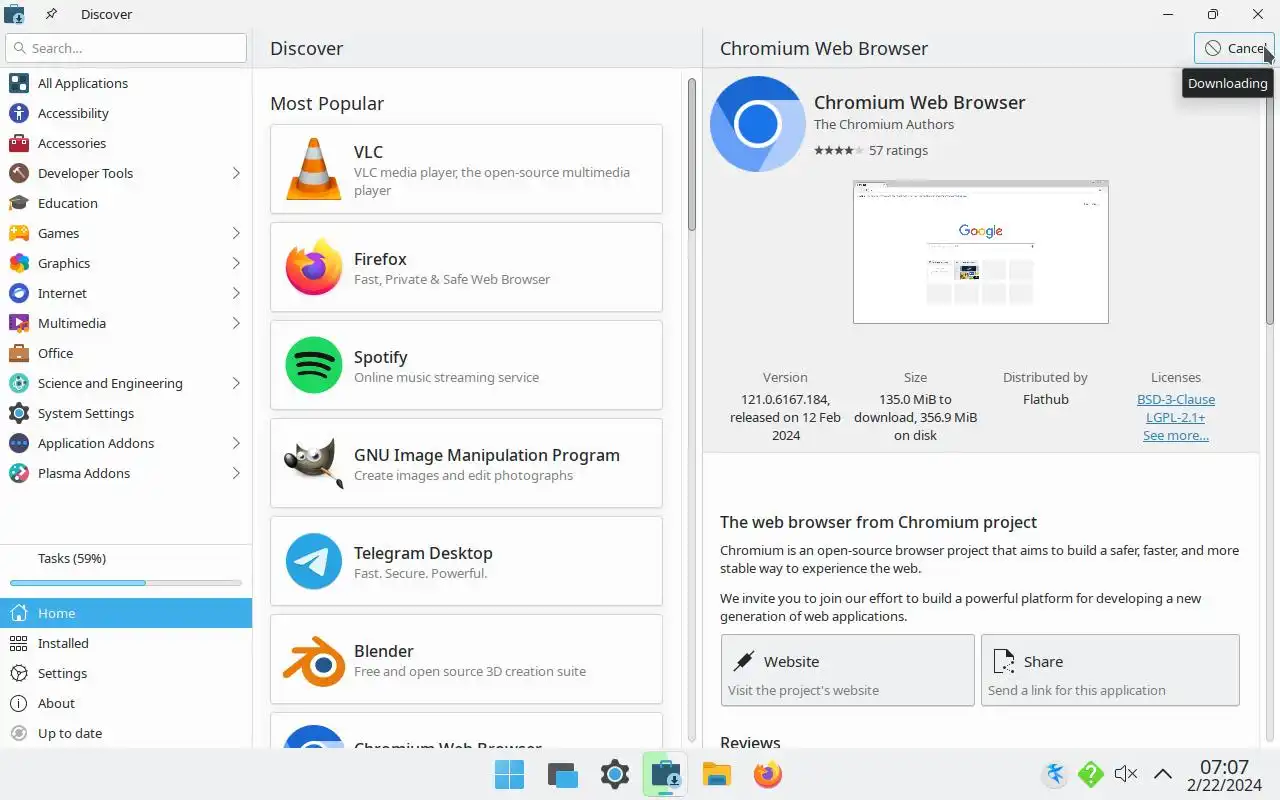This screenshot has width=1280, height=800.
Task: Click the large Chromium logo in details
Action: click(757, 124)
